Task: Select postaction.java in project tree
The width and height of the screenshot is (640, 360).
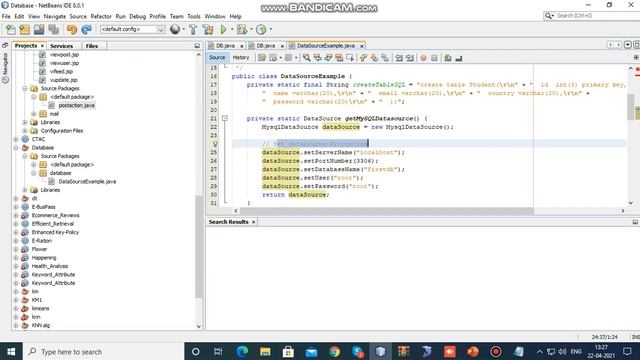Action: point(76,105)
